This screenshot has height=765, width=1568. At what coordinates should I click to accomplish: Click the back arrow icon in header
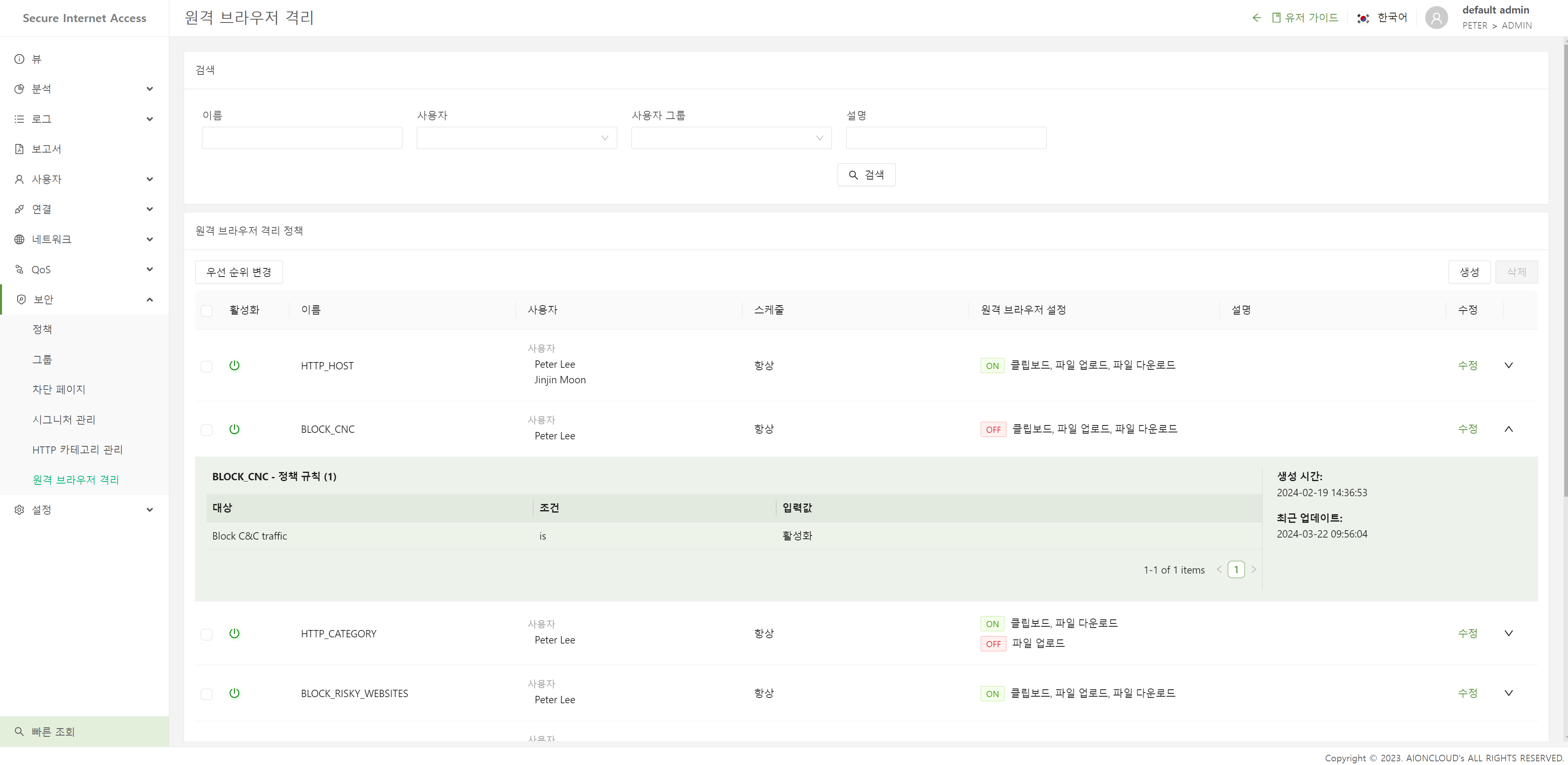pos(1256,18)
